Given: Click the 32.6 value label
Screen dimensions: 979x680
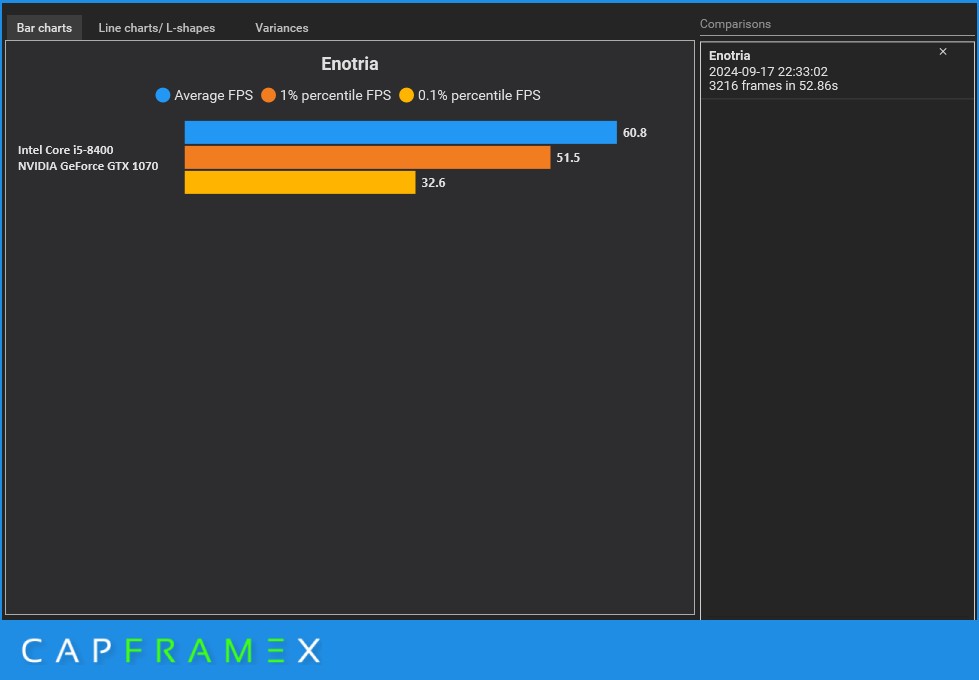Looking at the screenshot, I should point(433,183).
